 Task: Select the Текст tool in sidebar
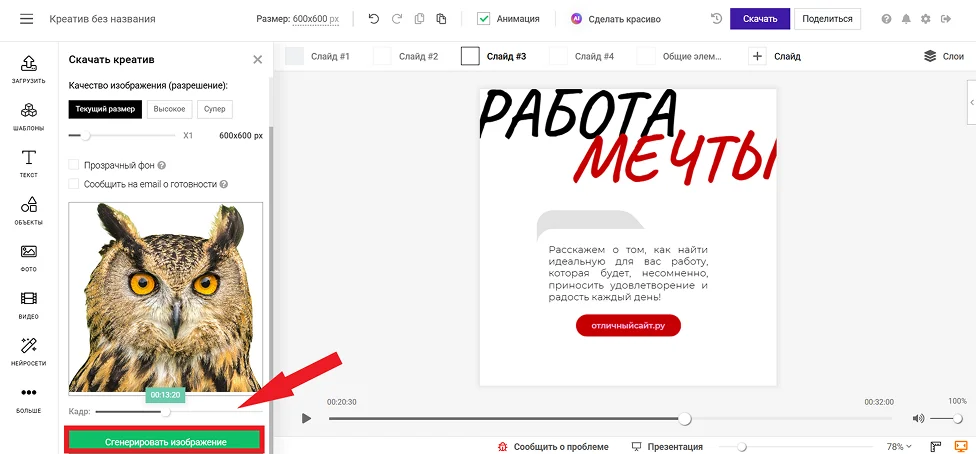29,164
